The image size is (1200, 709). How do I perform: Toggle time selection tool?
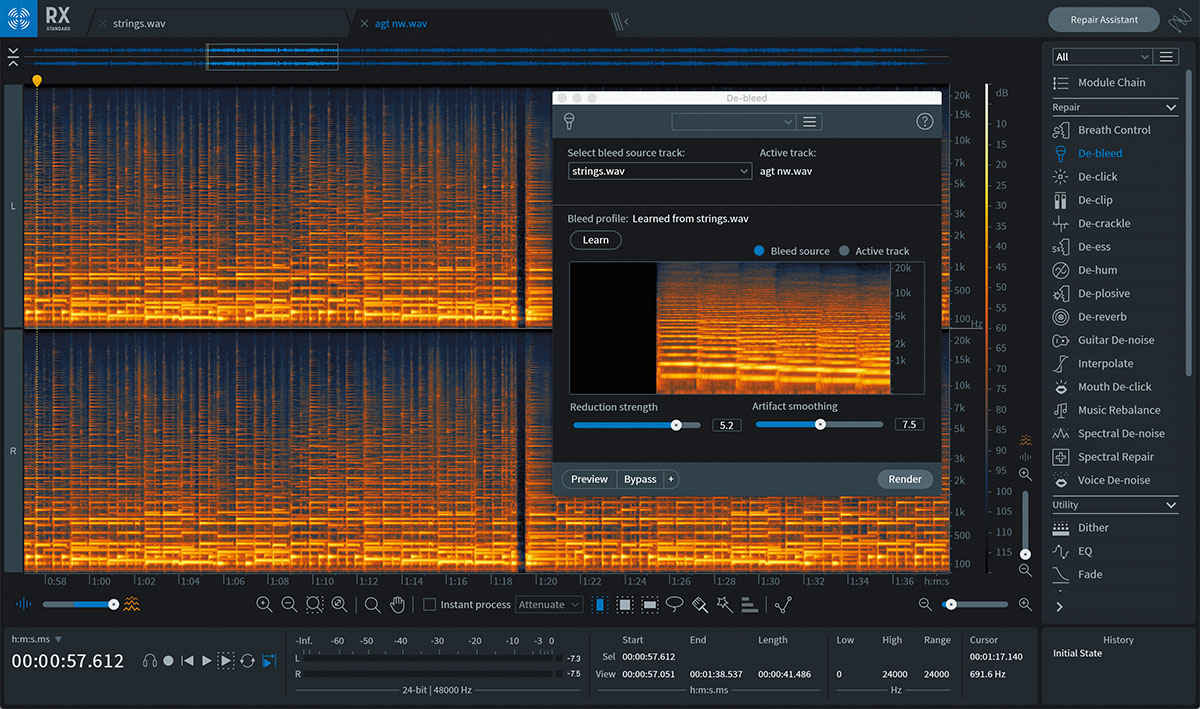[600, 604]
